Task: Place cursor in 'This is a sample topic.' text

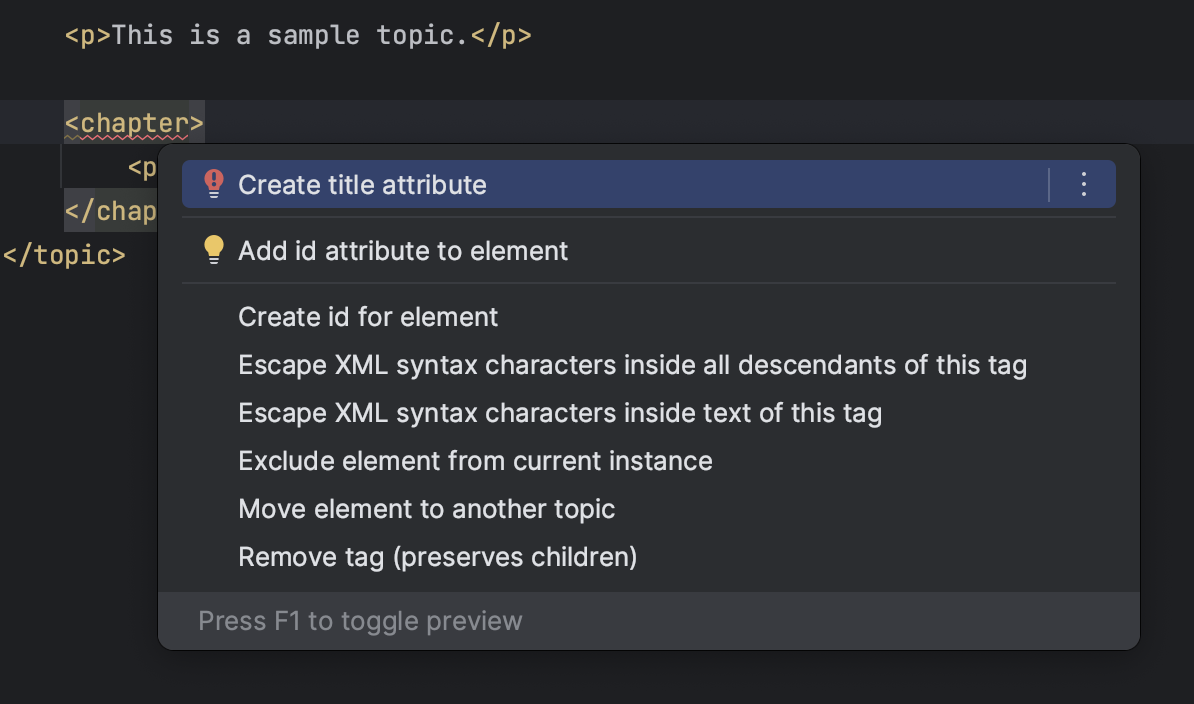Action: tap(290, 35)
